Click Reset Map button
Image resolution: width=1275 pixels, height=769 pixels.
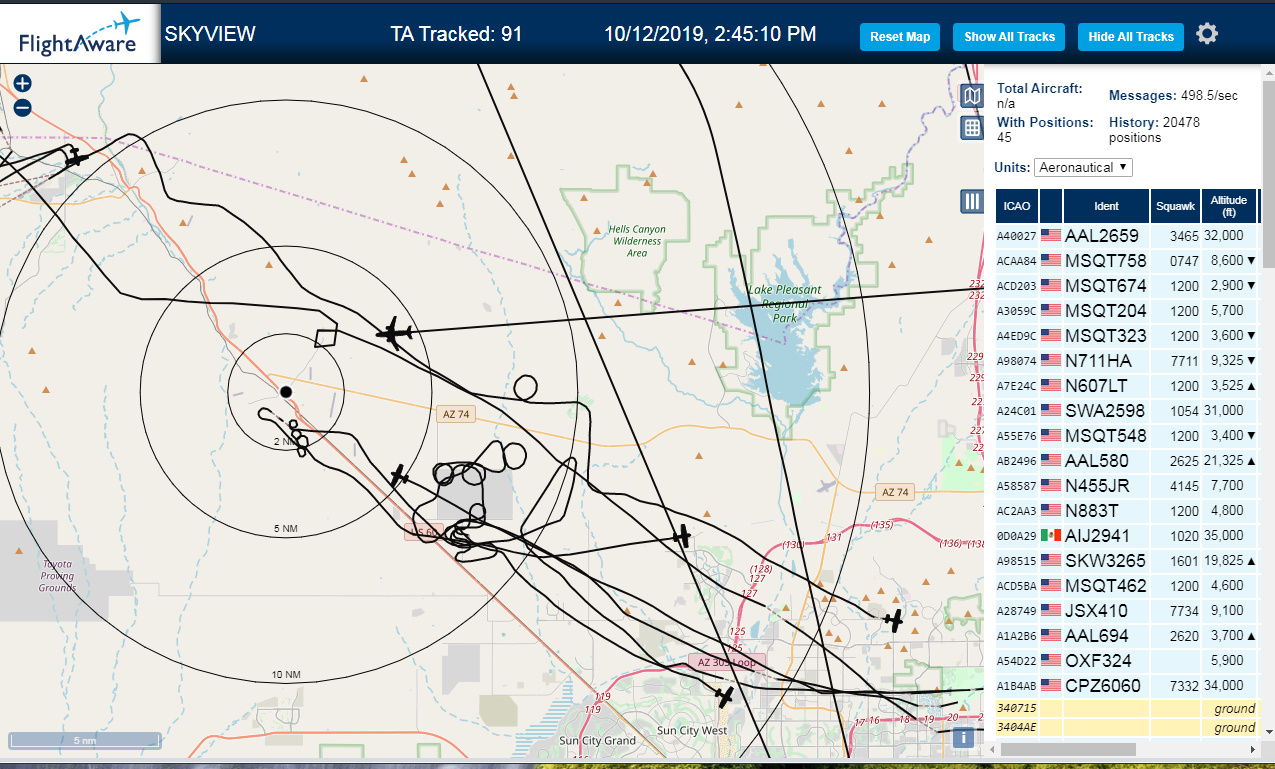[900, 37]
